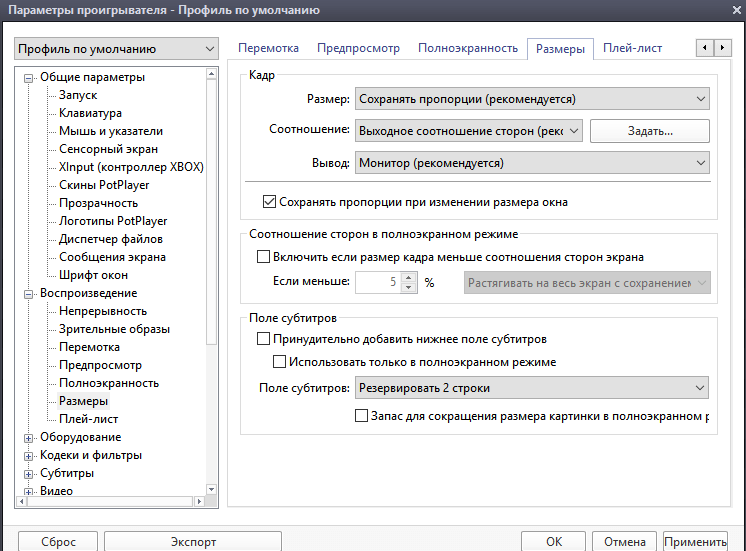Collapse the 'Общие параметры' tree node

pos(29,77)
